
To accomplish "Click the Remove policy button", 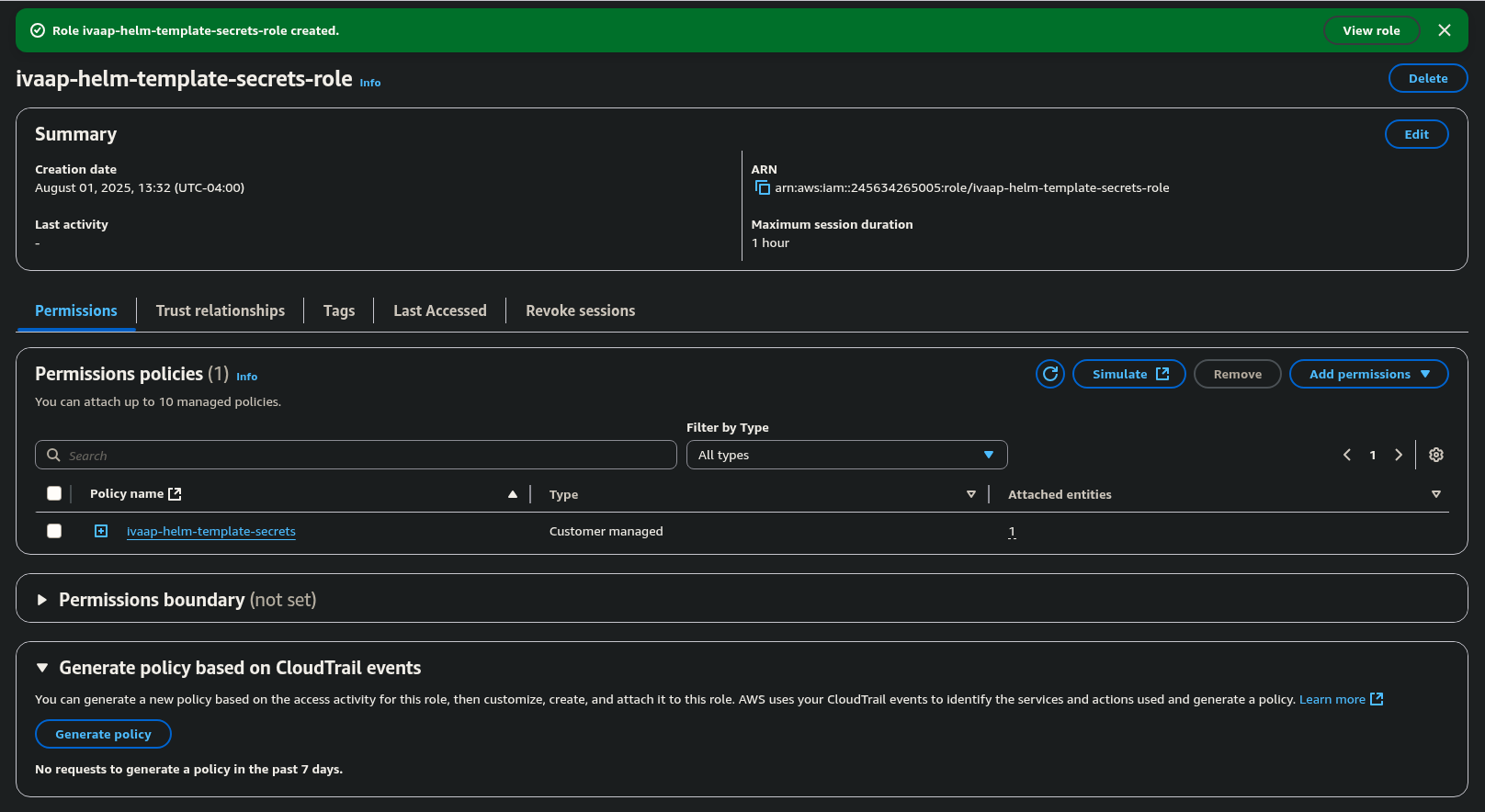I will click(x=1237, y=374).
